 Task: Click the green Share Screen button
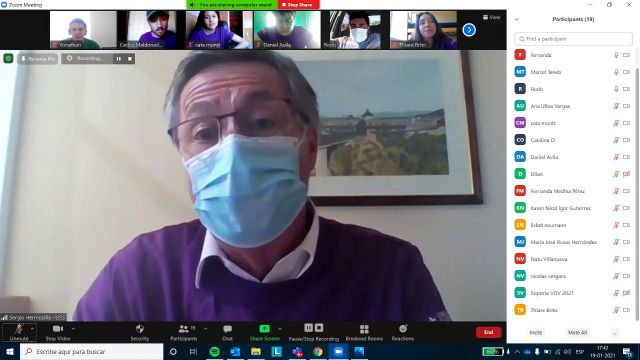(x=264, y=332)
